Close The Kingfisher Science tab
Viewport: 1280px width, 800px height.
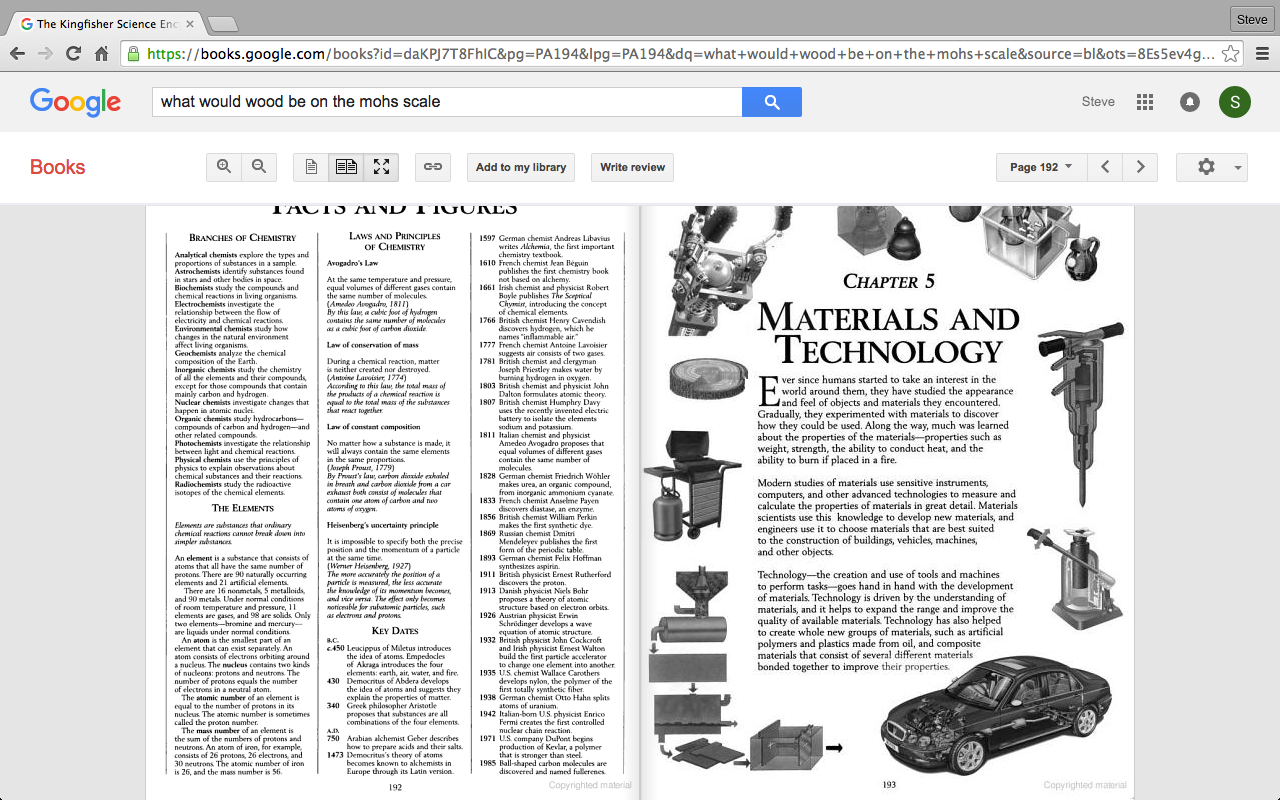click(189, 23)
